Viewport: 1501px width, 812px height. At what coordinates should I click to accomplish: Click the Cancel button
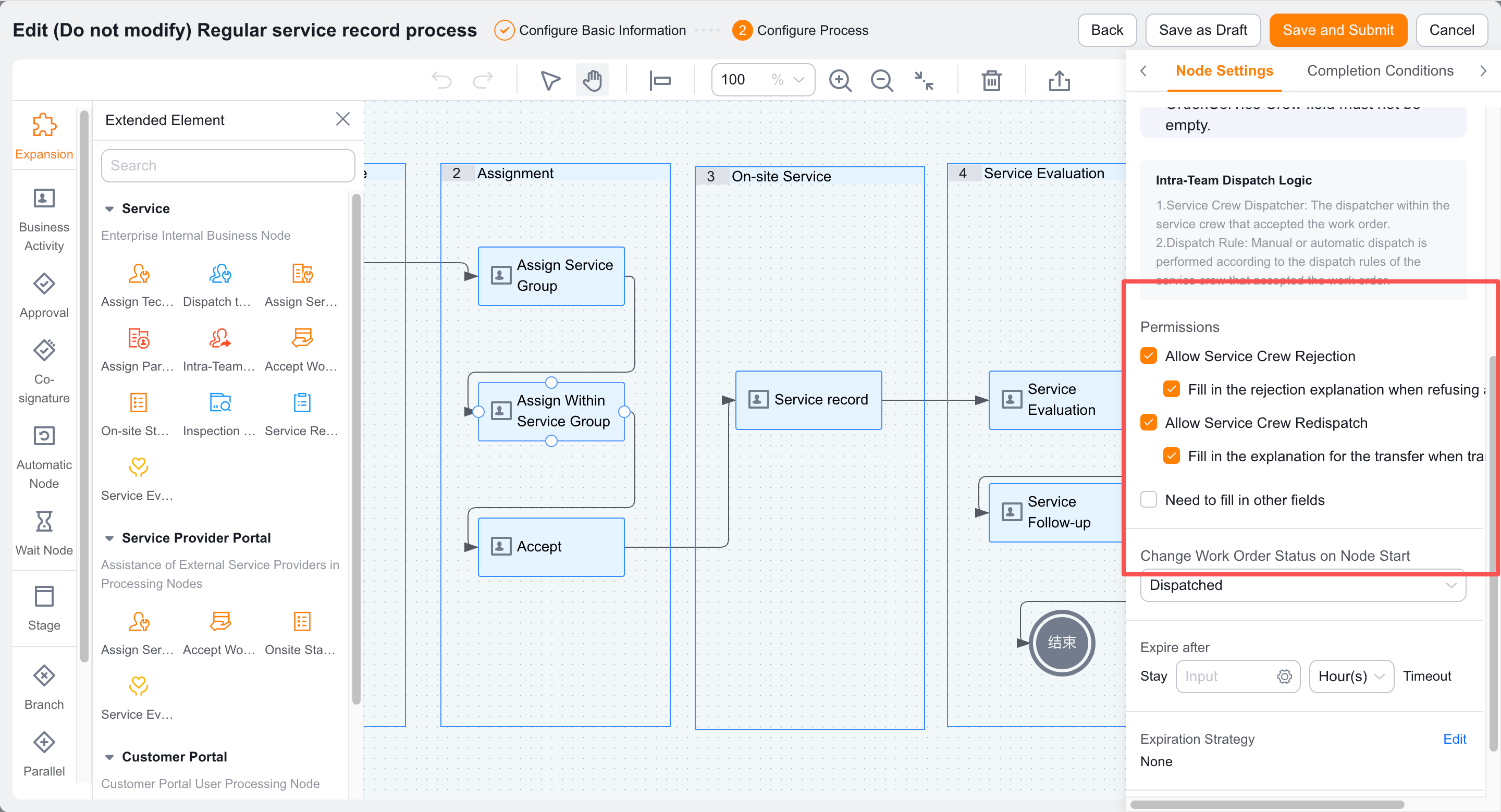tap(1451, 30)
